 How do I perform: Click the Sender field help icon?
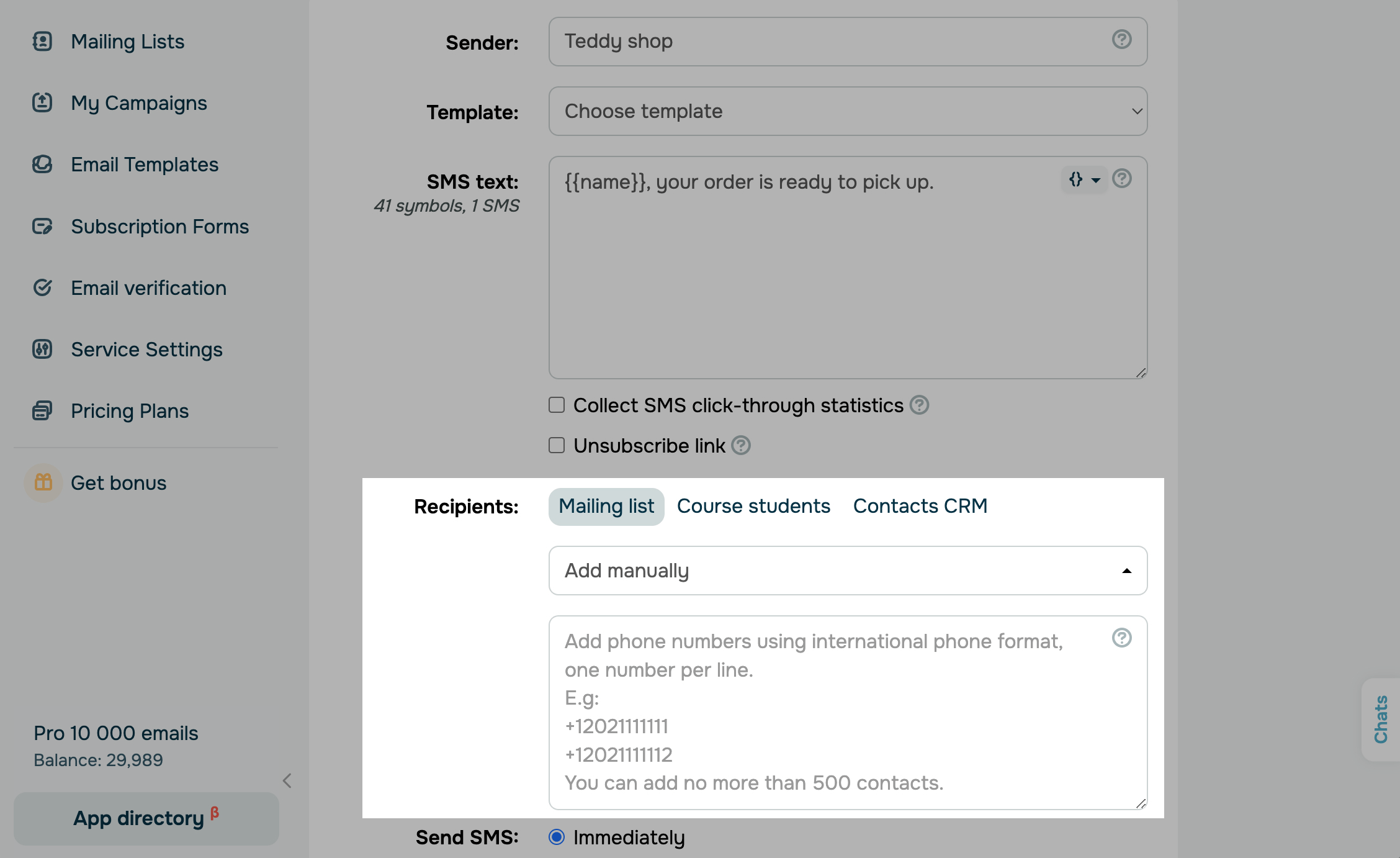[1121, 40]
